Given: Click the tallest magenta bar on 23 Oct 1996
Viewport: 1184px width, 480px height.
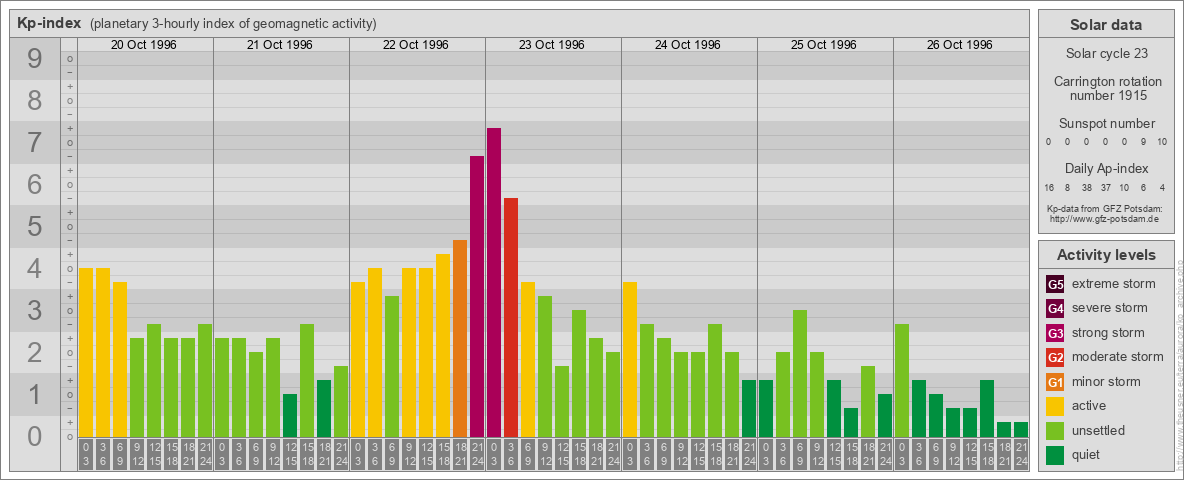Looking at the screenshot, I should point(494,282).
